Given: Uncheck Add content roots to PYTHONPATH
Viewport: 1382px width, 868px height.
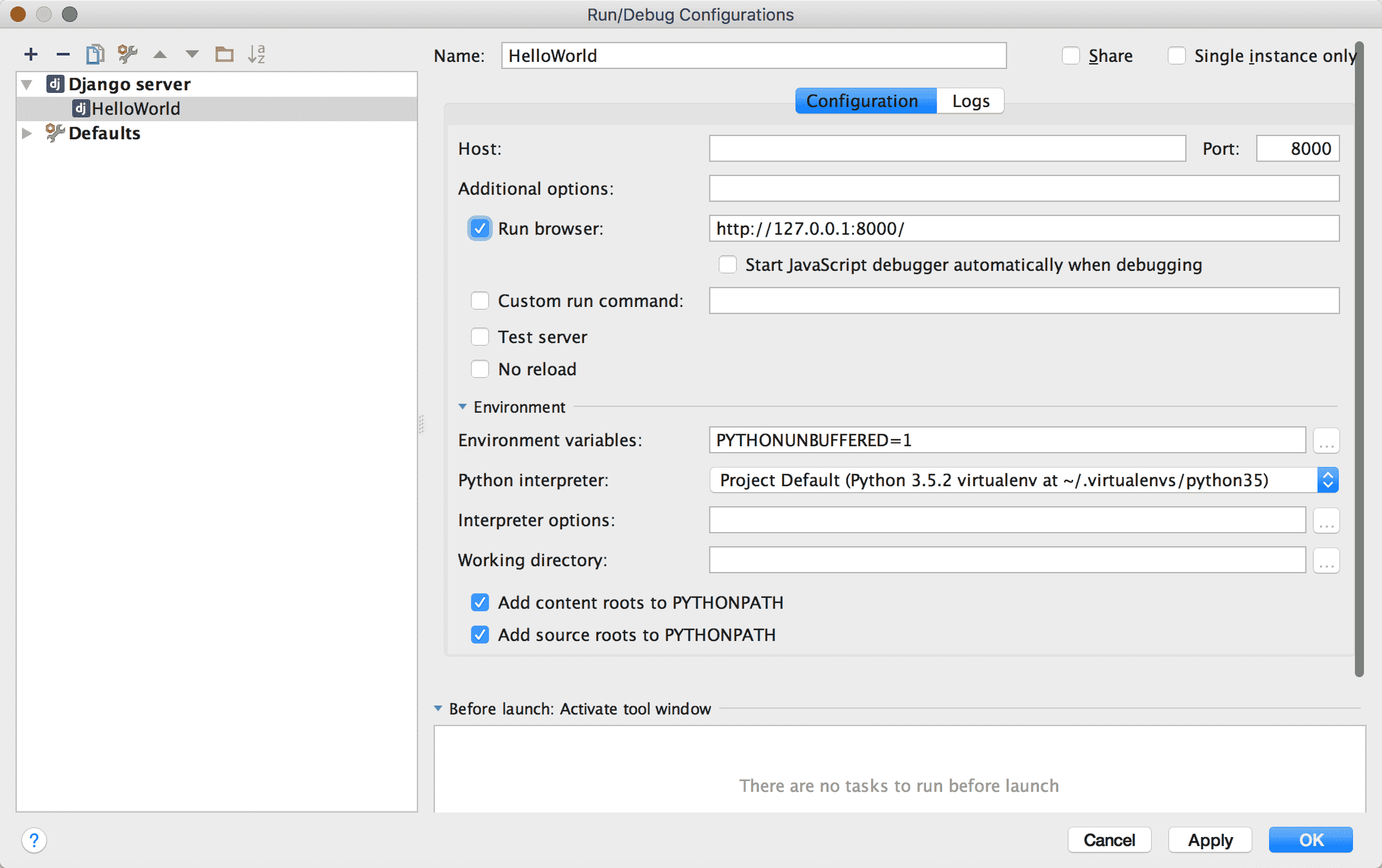Looking at the screenshot, I should [480, 603].
